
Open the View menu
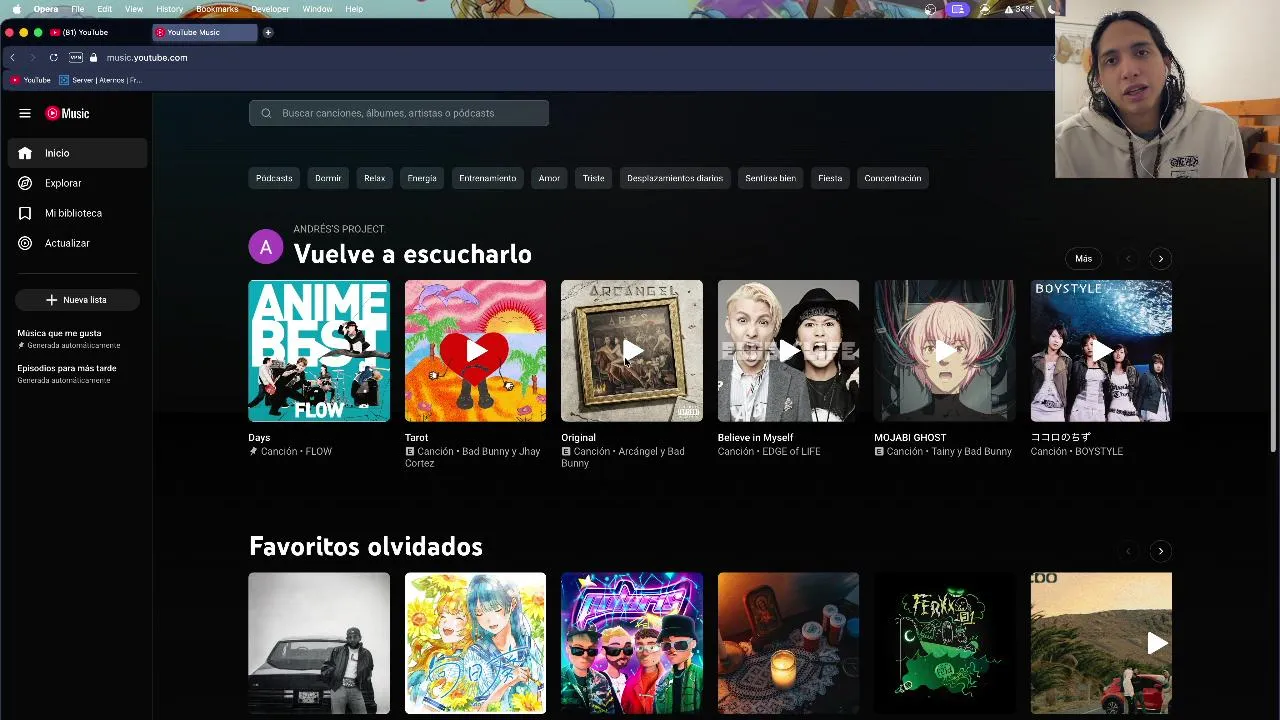coord(134,9)
